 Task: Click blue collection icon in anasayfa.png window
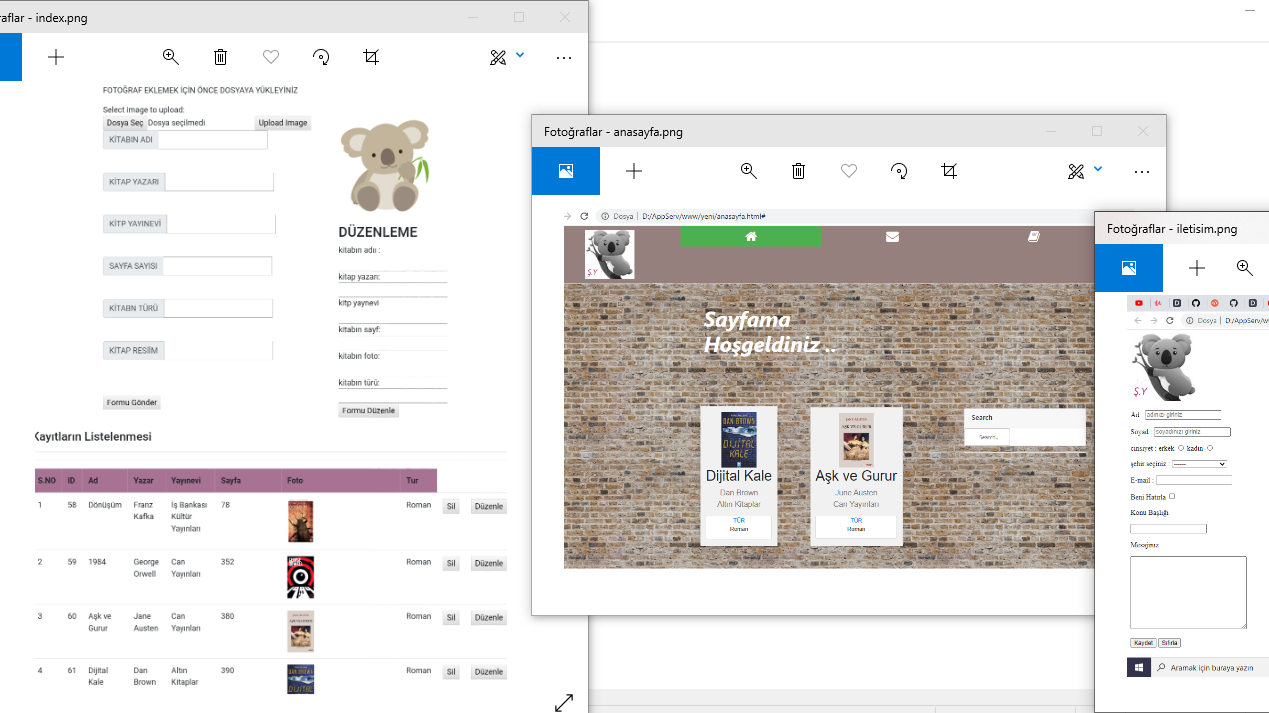[x=566, y=171]
